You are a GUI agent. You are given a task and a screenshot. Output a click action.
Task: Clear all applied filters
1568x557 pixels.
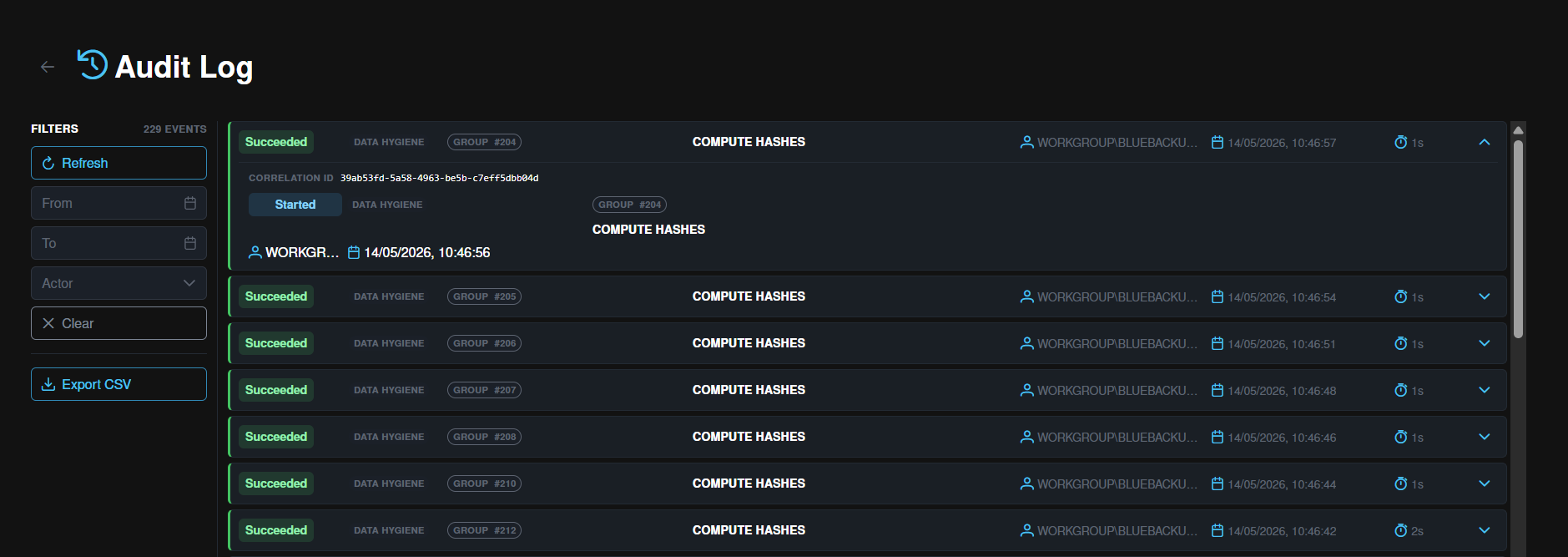coord(118,323)
